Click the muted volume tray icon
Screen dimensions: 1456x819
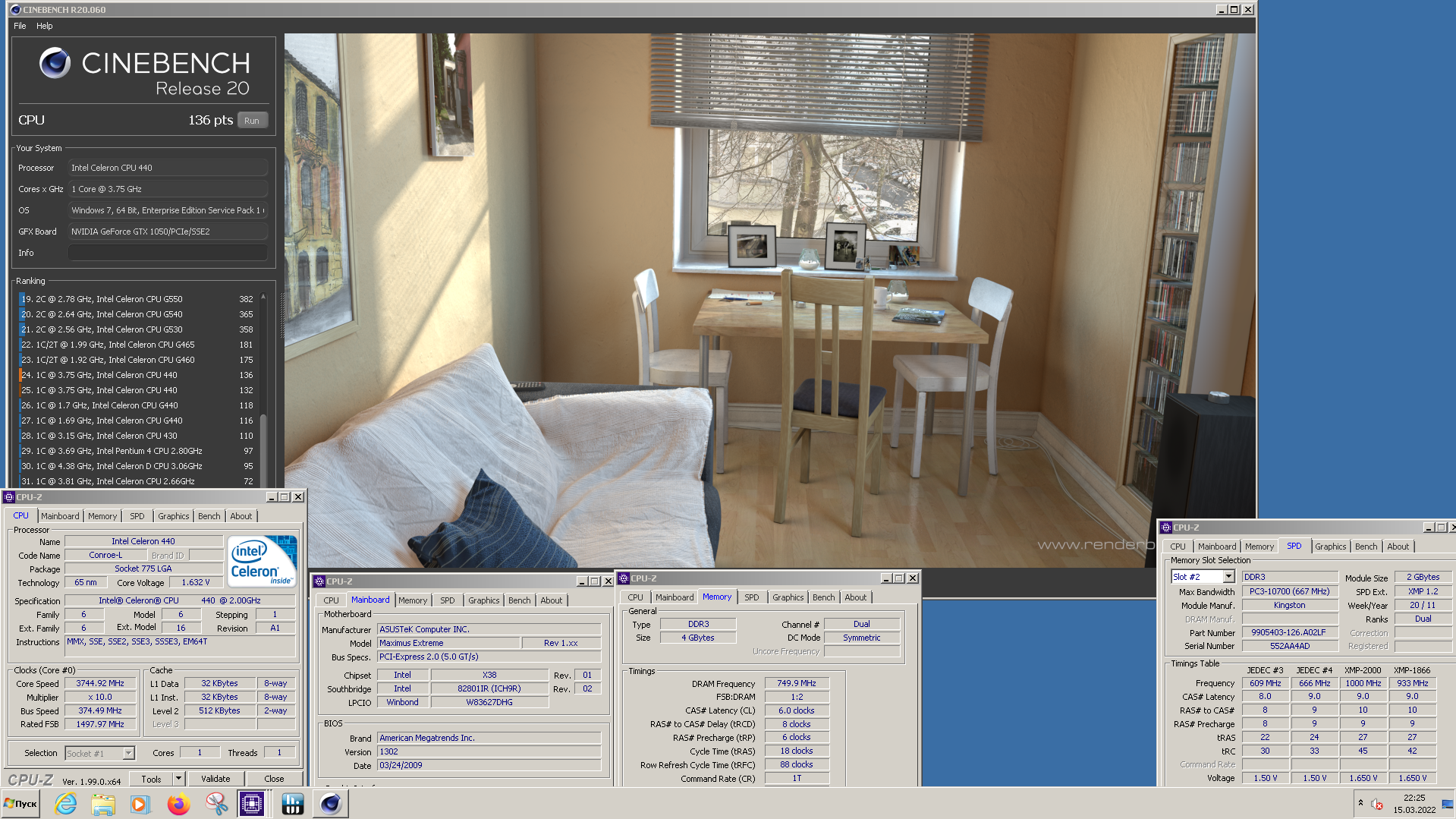[1377, 804]
